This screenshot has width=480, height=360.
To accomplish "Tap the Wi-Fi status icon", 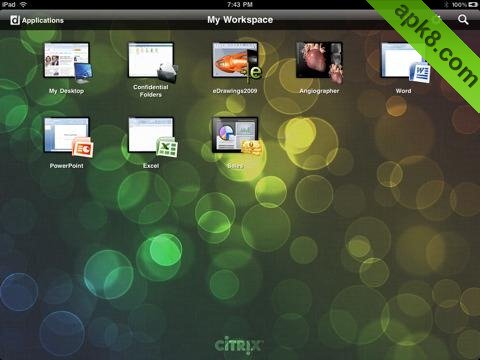I will click(23, 4).
